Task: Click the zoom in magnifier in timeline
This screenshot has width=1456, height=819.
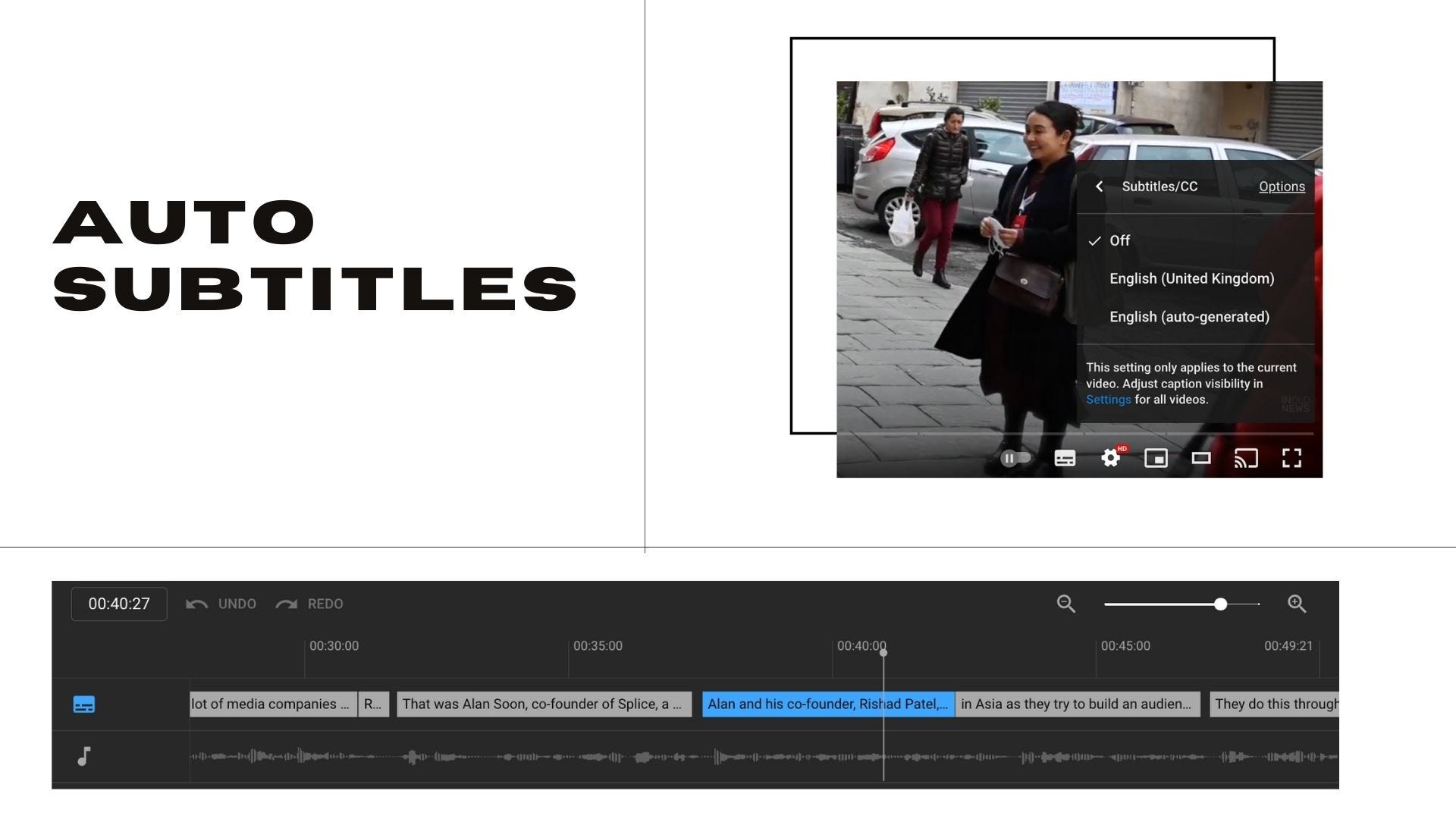Action: (x=1297, y=604)
